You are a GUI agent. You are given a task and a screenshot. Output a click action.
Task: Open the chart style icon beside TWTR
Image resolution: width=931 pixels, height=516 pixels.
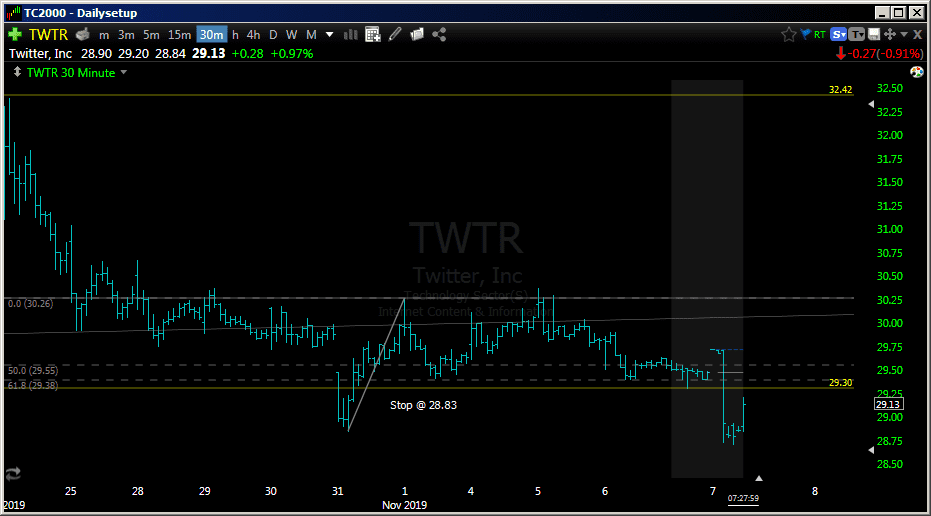[83, 34]
